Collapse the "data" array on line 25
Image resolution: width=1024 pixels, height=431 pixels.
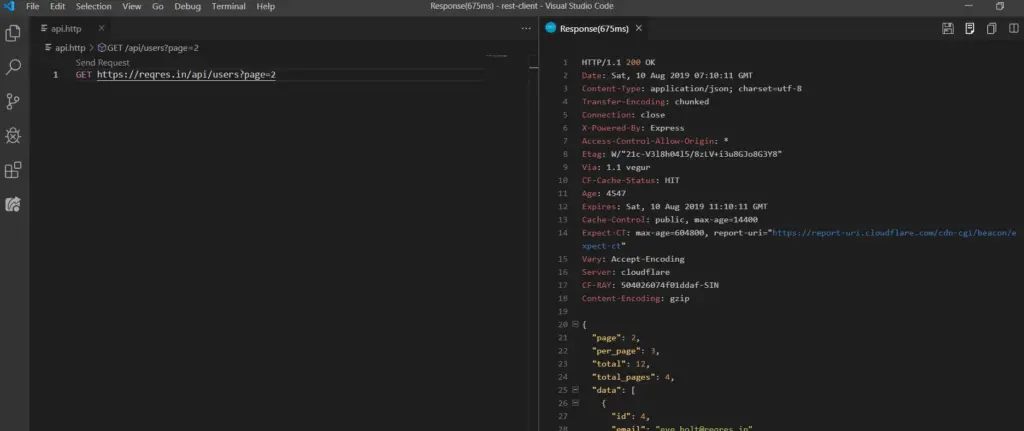pyautogui.click(x=574, y=389)
